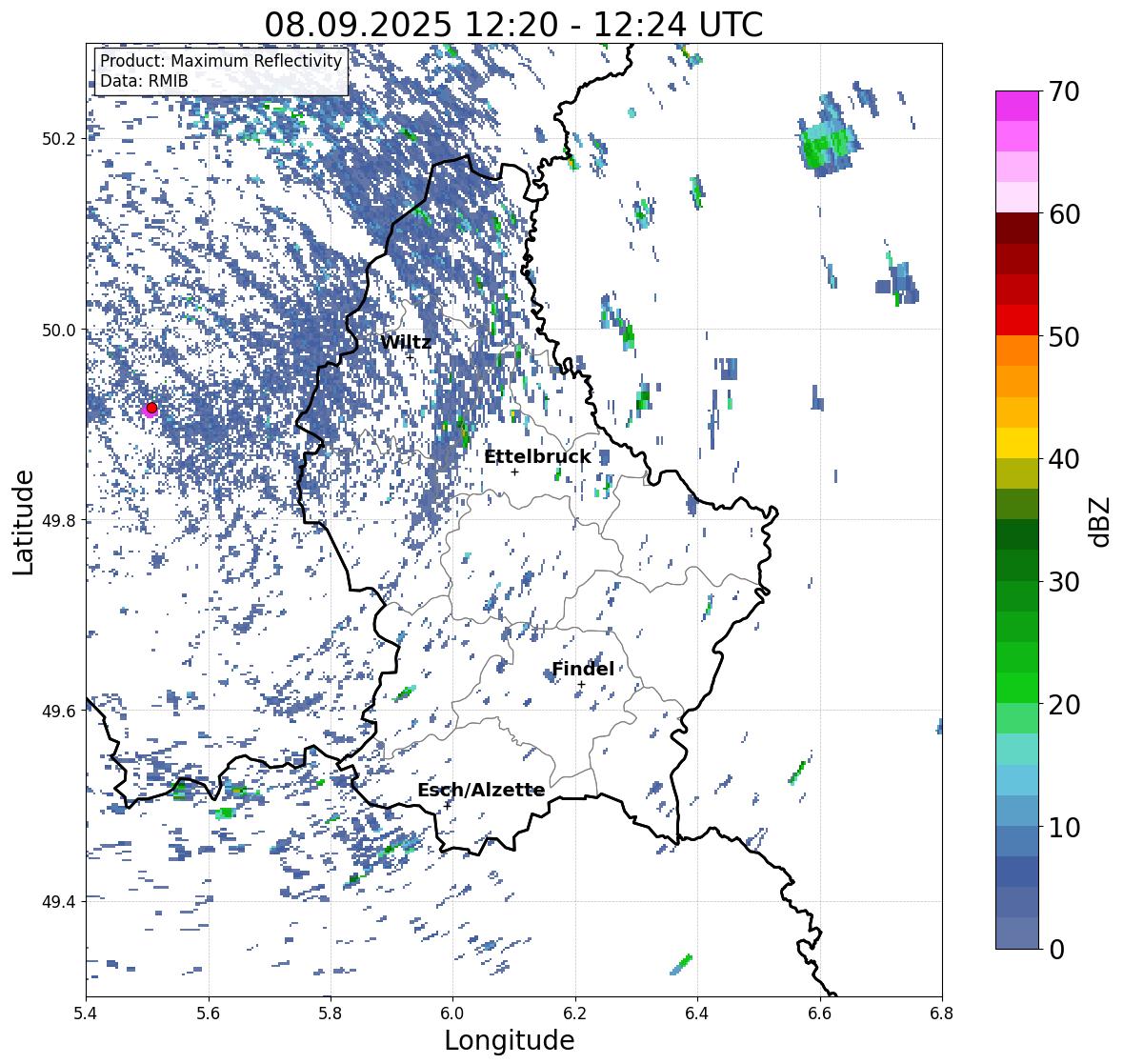Screen dimensions: 1123x1064
Task: Click the title '08.09.2025 12:20 - 12:24 UTC'
Action: [513, 25]
